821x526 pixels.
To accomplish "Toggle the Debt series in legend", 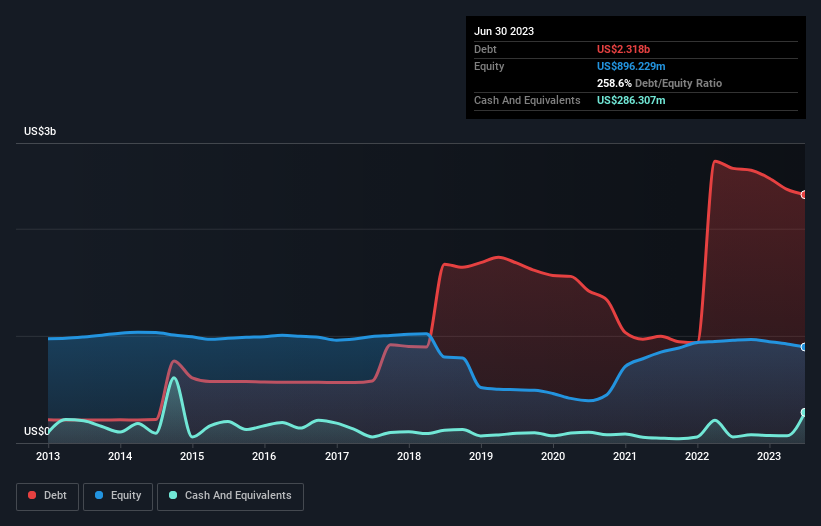I will [x=47, y=496].
